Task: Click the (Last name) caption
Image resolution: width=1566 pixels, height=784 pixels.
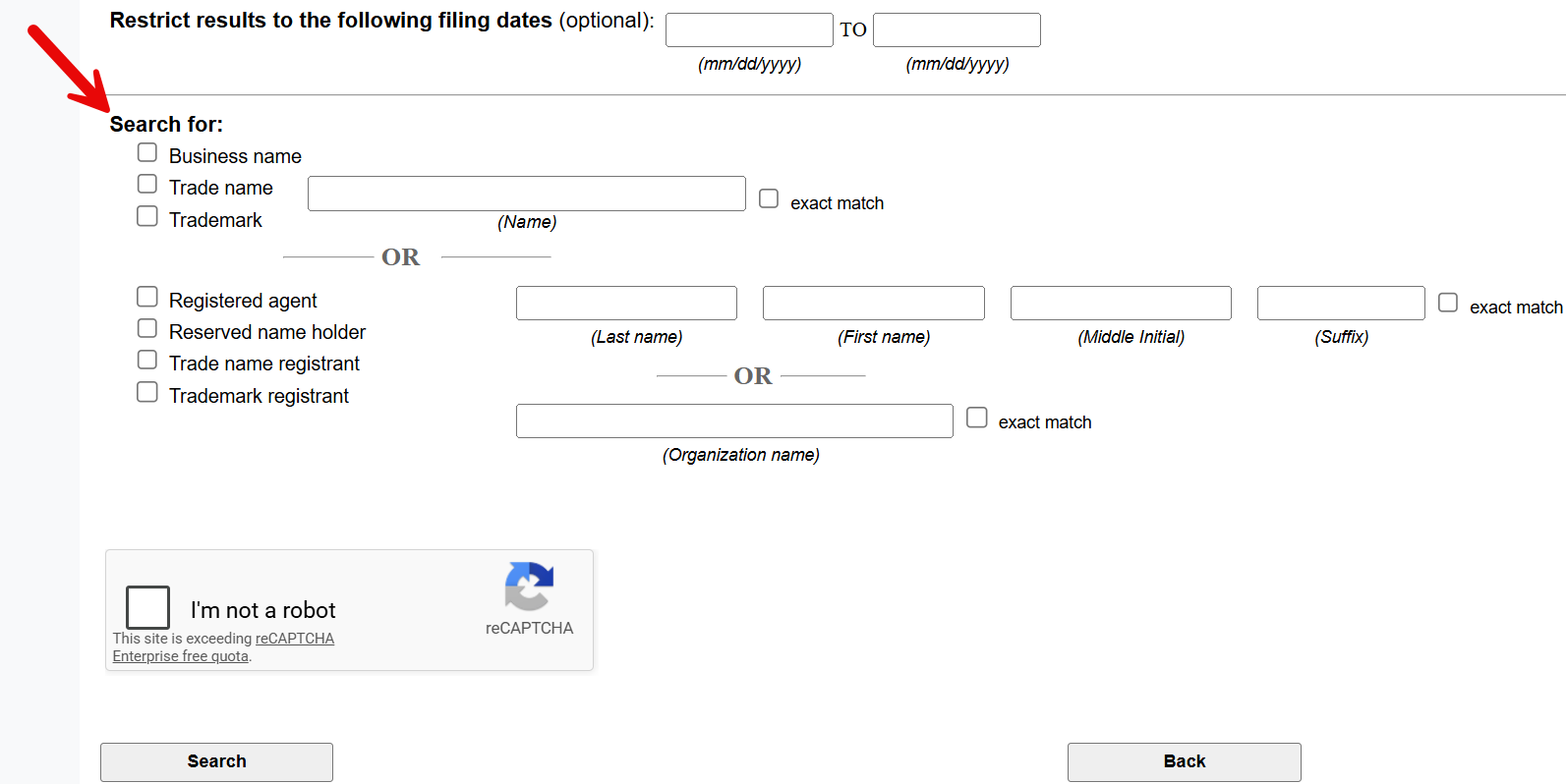Action: tap(637, 337)
